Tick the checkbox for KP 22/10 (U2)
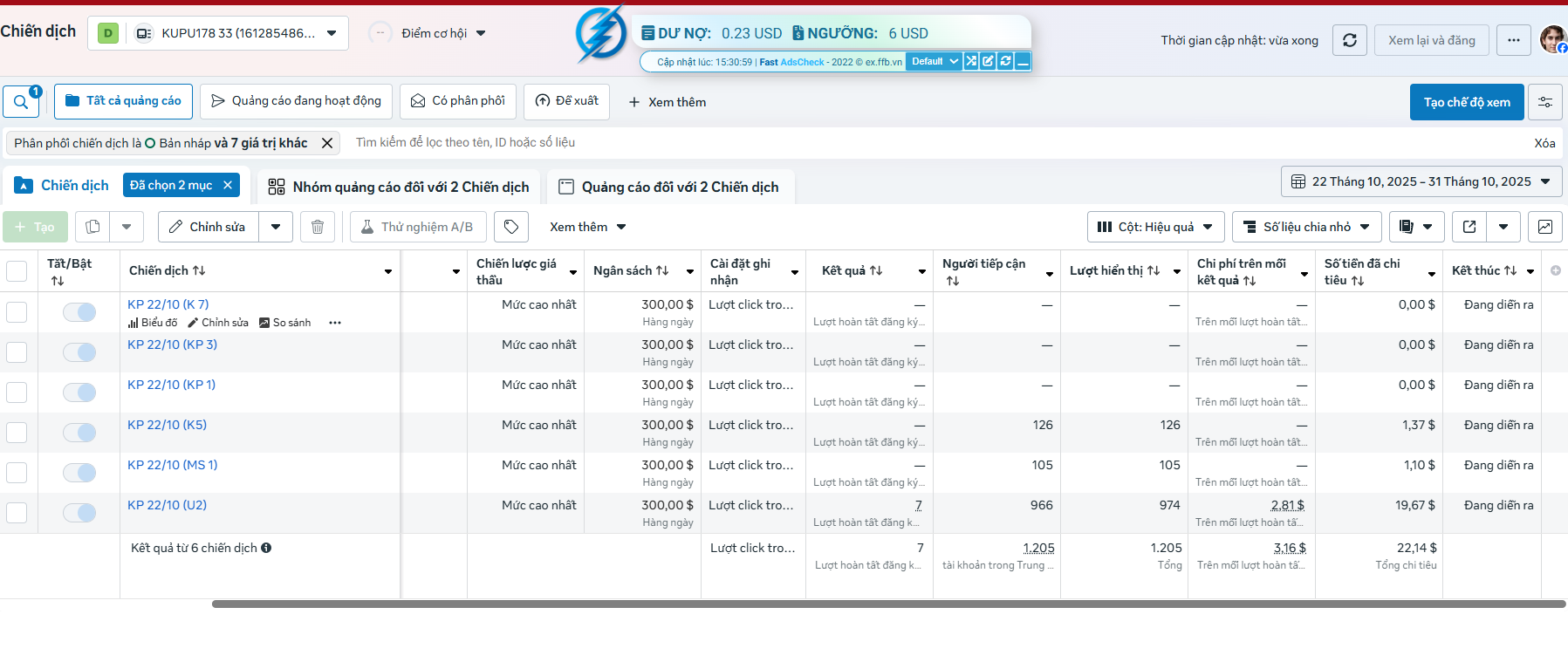This screenshot has height=662, width=1568. coord(17,513)
